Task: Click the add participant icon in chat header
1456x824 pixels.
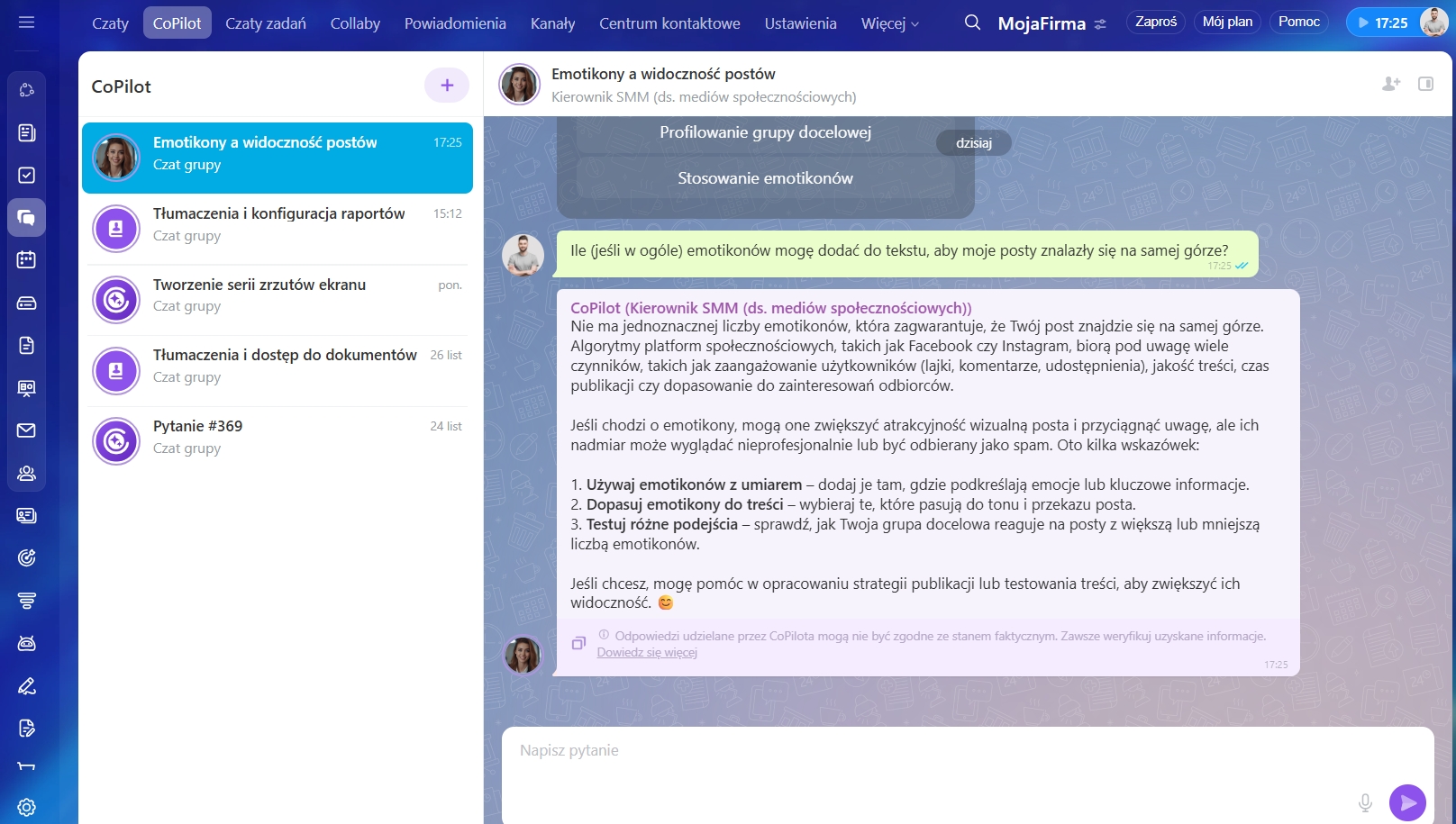Action: [x=1391, y=84]
